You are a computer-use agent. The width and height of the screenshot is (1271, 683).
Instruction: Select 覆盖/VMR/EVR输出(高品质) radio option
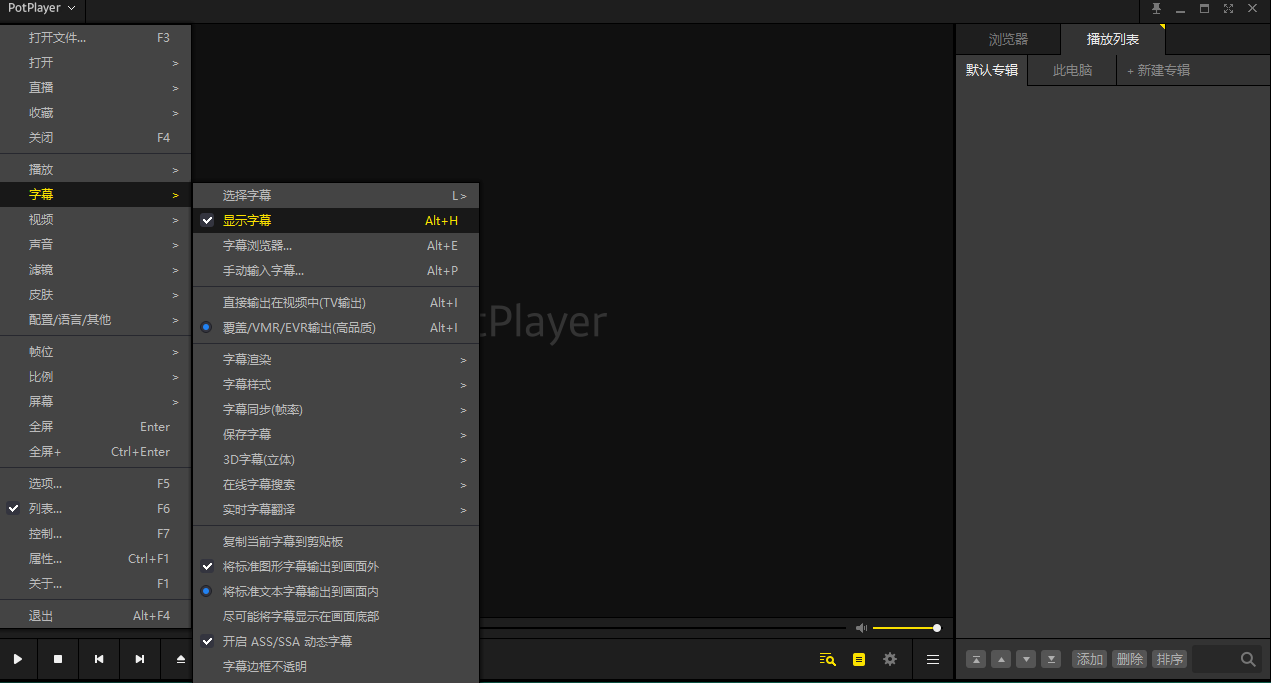(x=336, y=328)
